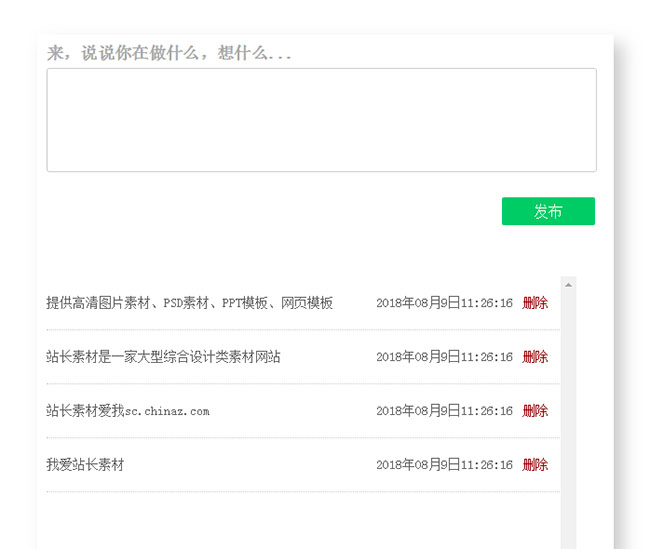Click timestamp of the 提供高清图片素材 post
This screenshot has width=650, height=549.
pos(444,303)
